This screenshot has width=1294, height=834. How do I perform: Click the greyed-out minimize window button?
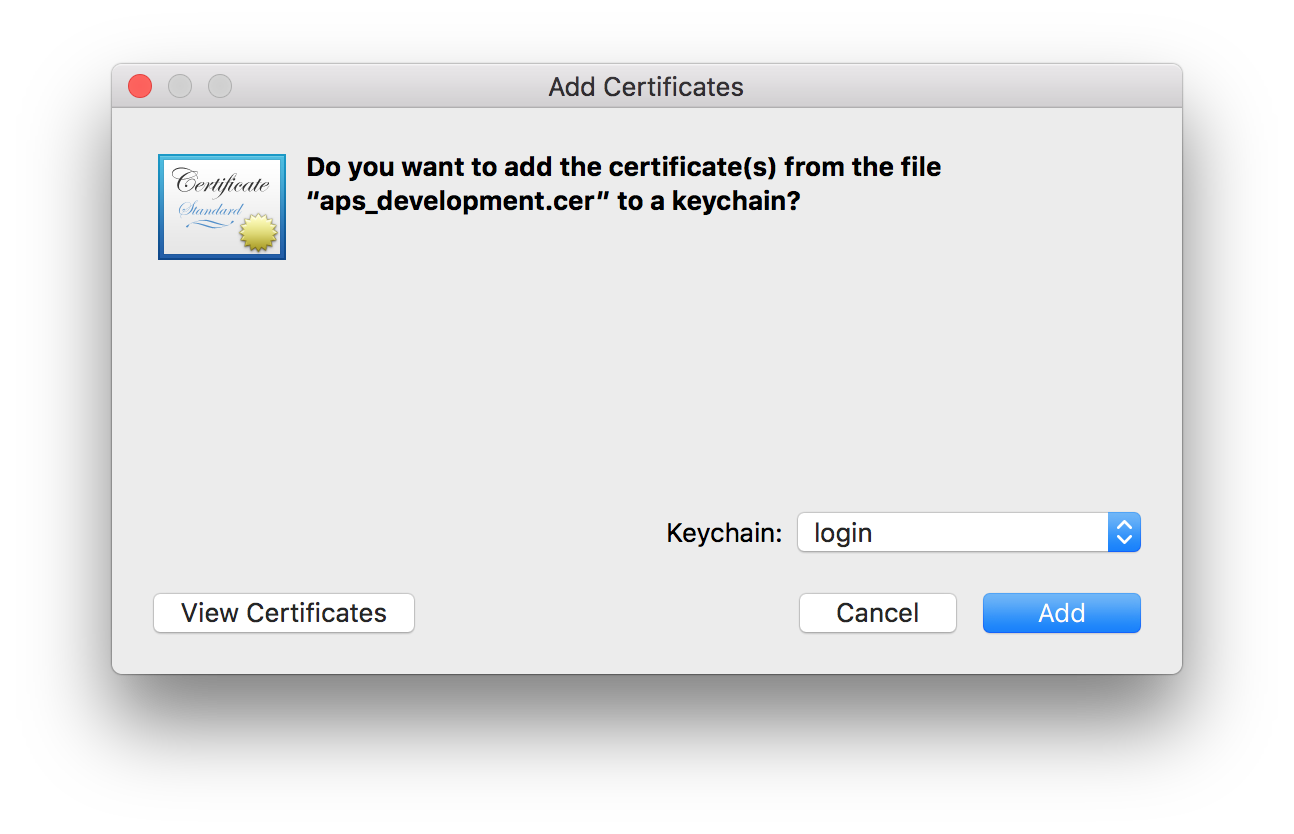180,87
